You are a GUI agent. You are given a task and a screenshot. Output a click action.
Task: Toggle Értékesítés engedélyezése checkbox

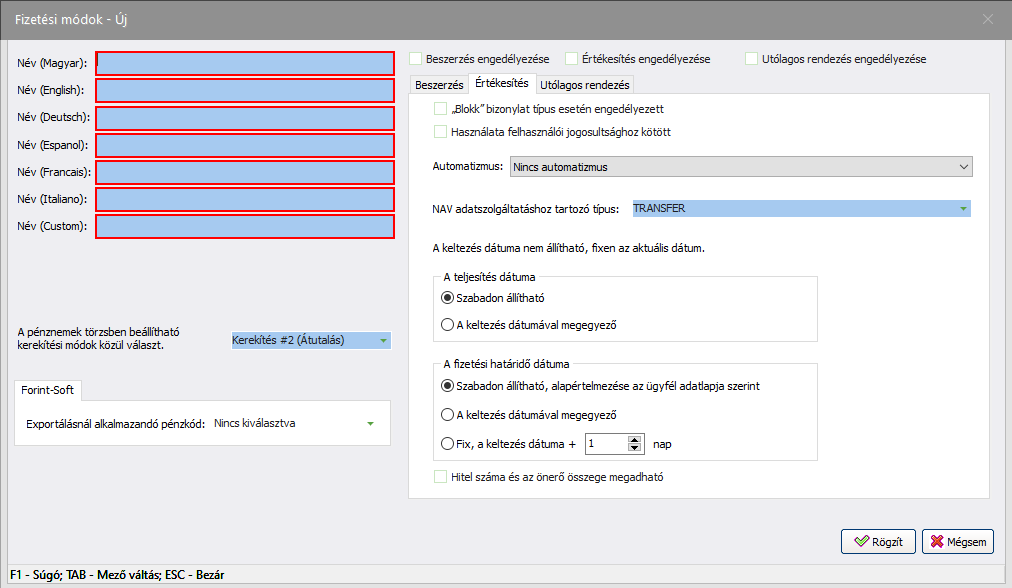[x=572, y=59]
